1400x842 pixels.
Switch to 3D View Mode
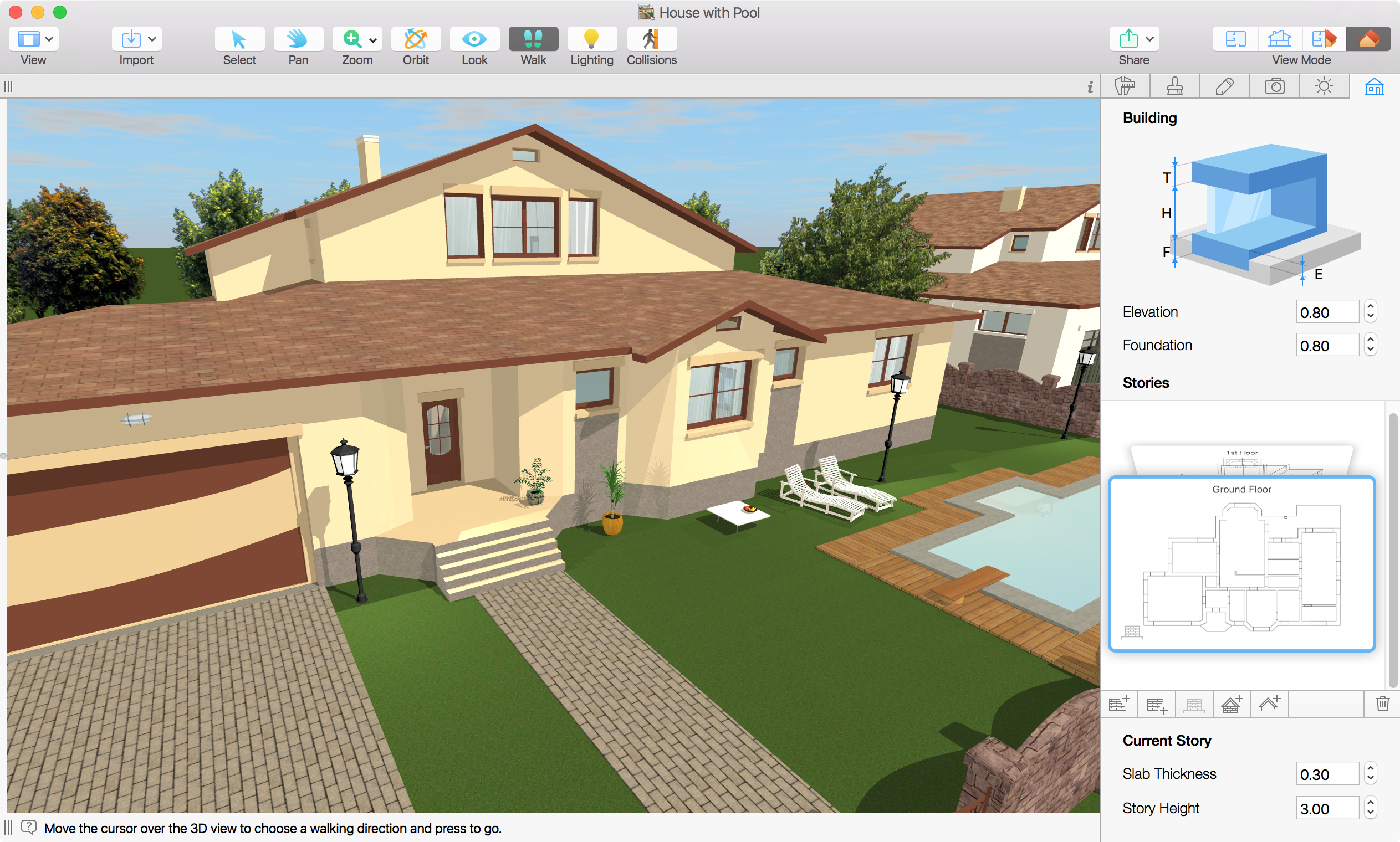tap(1368, 39)
